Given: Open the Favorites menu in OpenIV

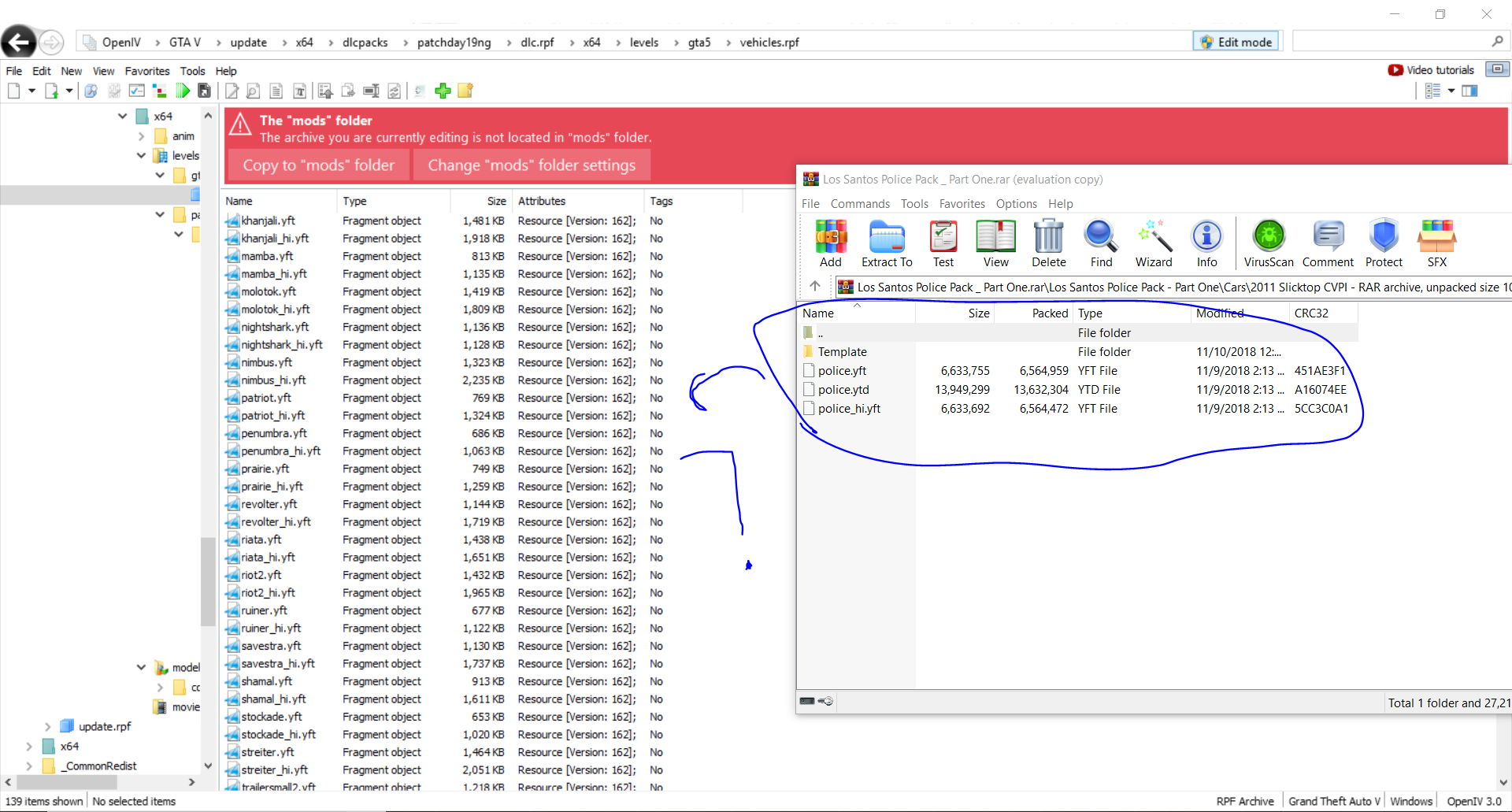Looking at the screenshot, I should click(146, 71).
